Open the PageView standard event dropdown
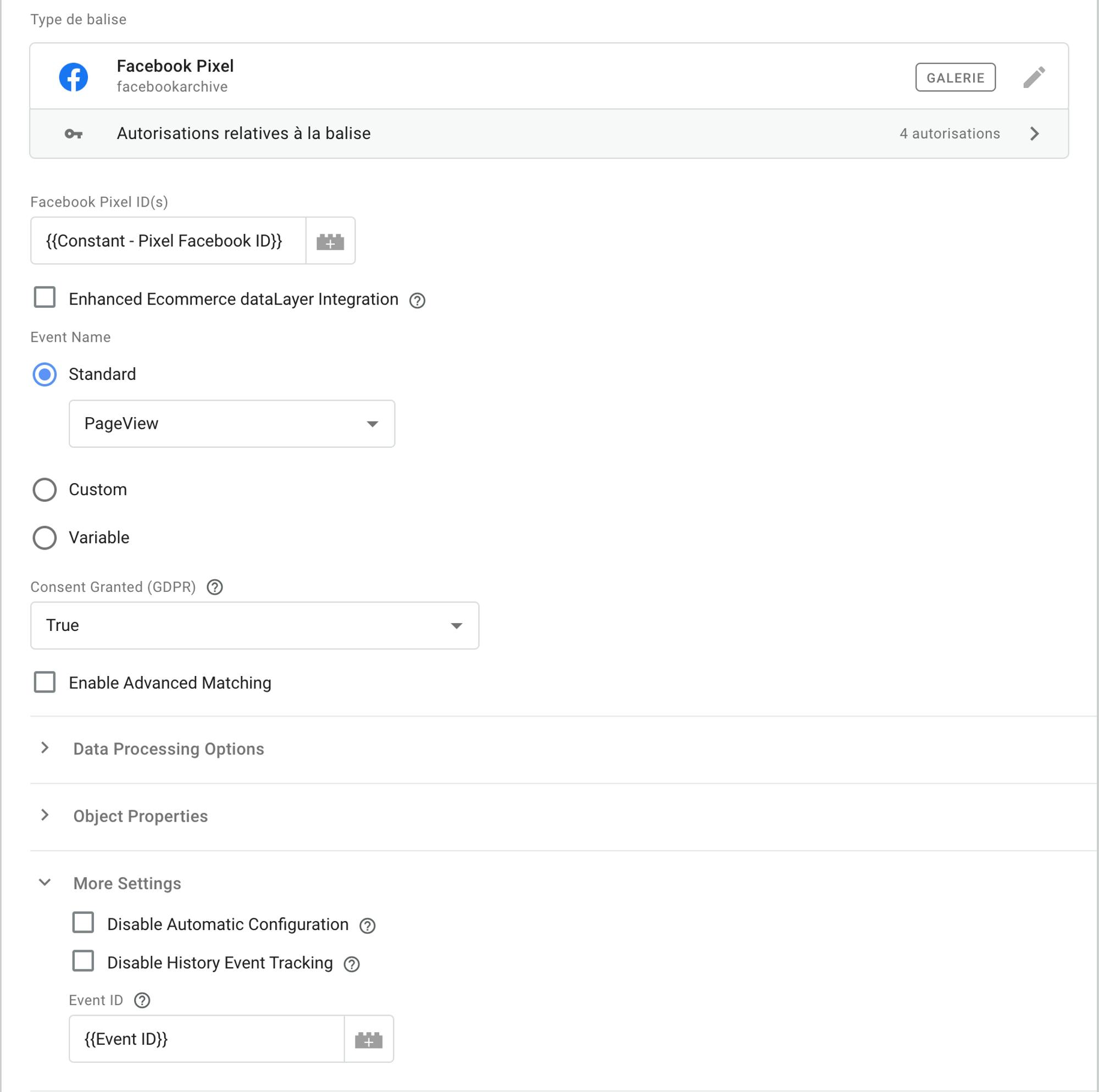Image resolution: width=1099 pixels, height=1092 pixels. click(x=231, y=423)
